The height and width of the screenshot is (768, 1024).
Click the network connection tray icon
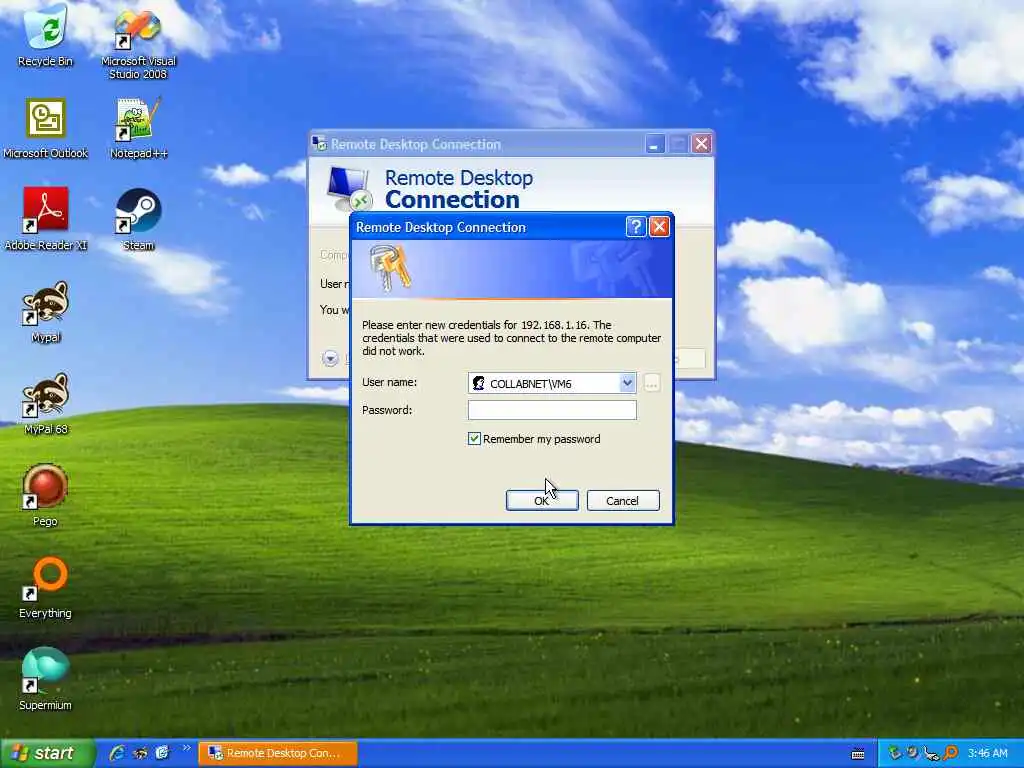pyautogui.click(x=932, y=754)
